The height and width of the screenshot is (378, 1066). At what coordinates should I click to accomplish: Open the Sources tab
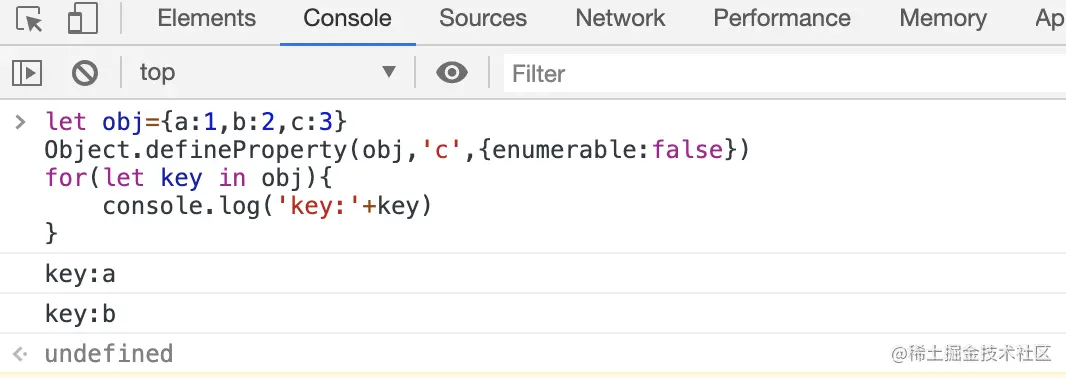pyautogui.click(x=483, y=18)
